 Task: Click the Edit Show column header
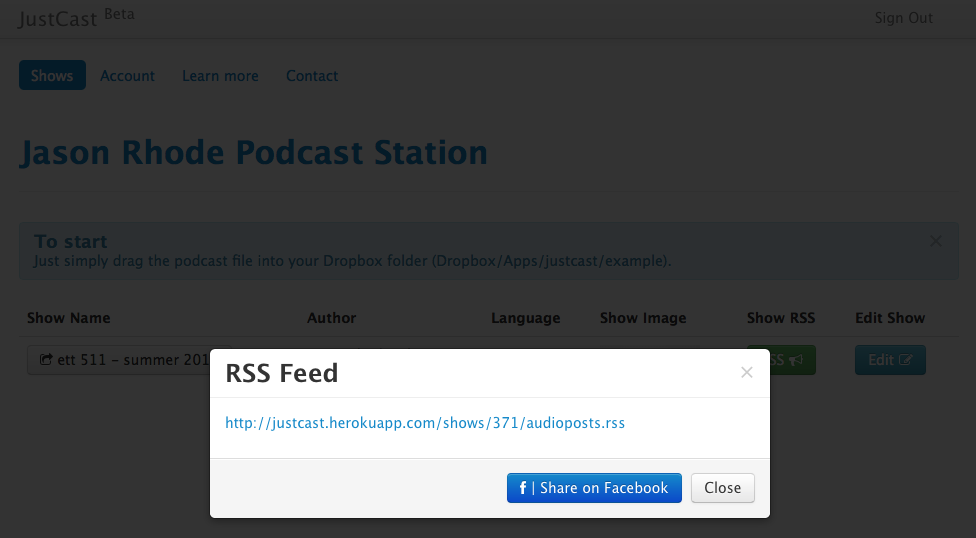pos(890,318)
